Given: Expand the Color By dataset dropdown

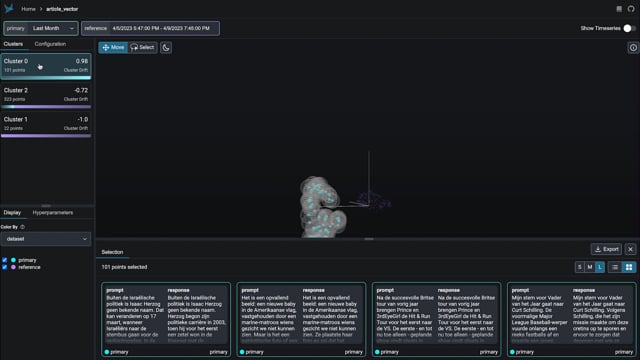Looking at the screenshot, I should coord(46,239).
